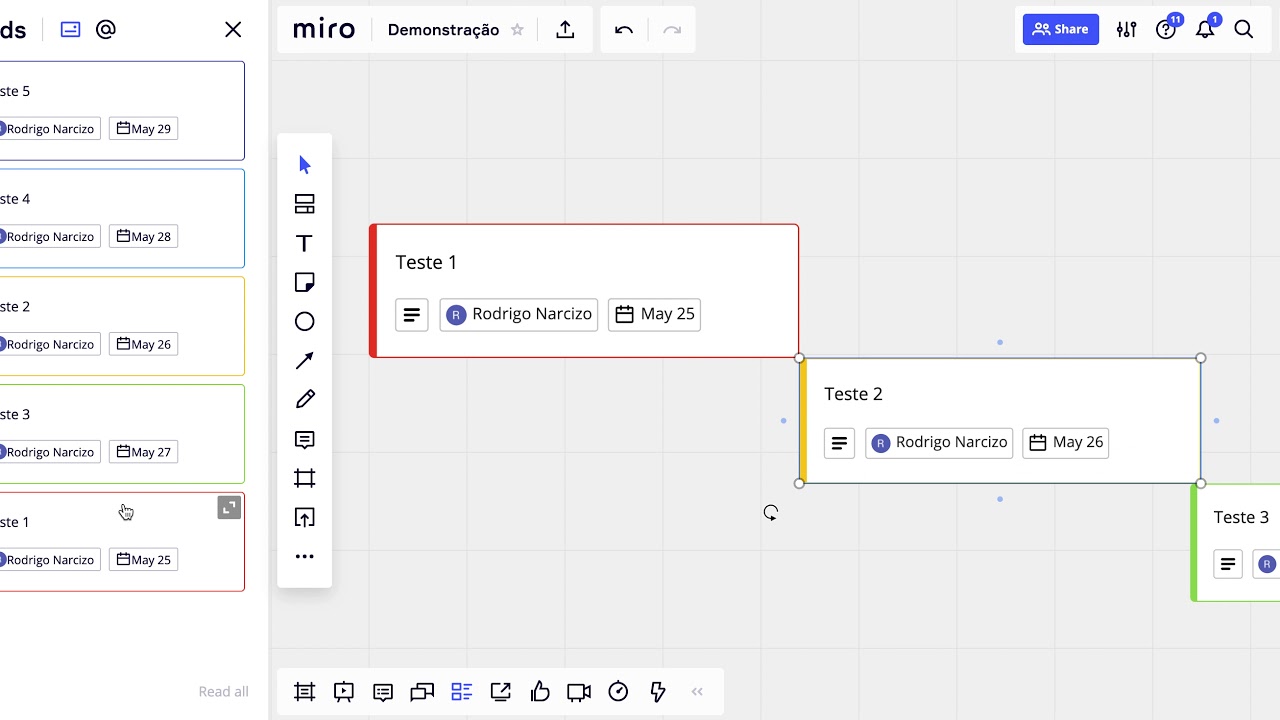Select the Pen drawing tool

[x=305, y=399]
